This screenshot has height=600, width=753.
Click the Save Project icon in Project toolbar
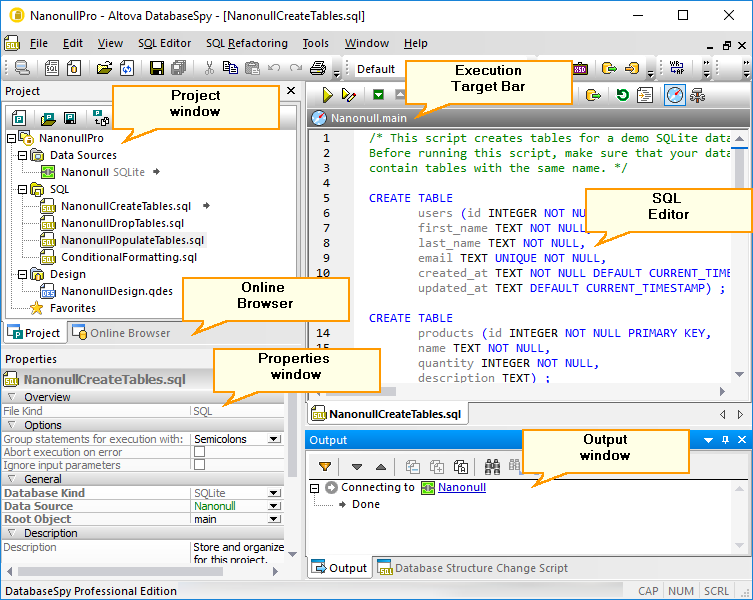[x=70, y=118]
